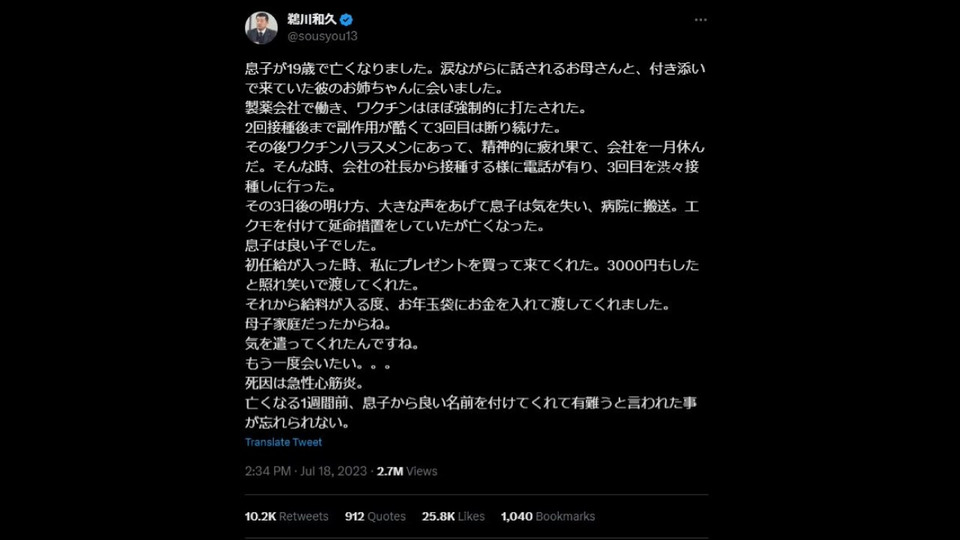Show the 10.2K Retweets list
This screenshot has width=960, height=540.
[x=287, y=517]
